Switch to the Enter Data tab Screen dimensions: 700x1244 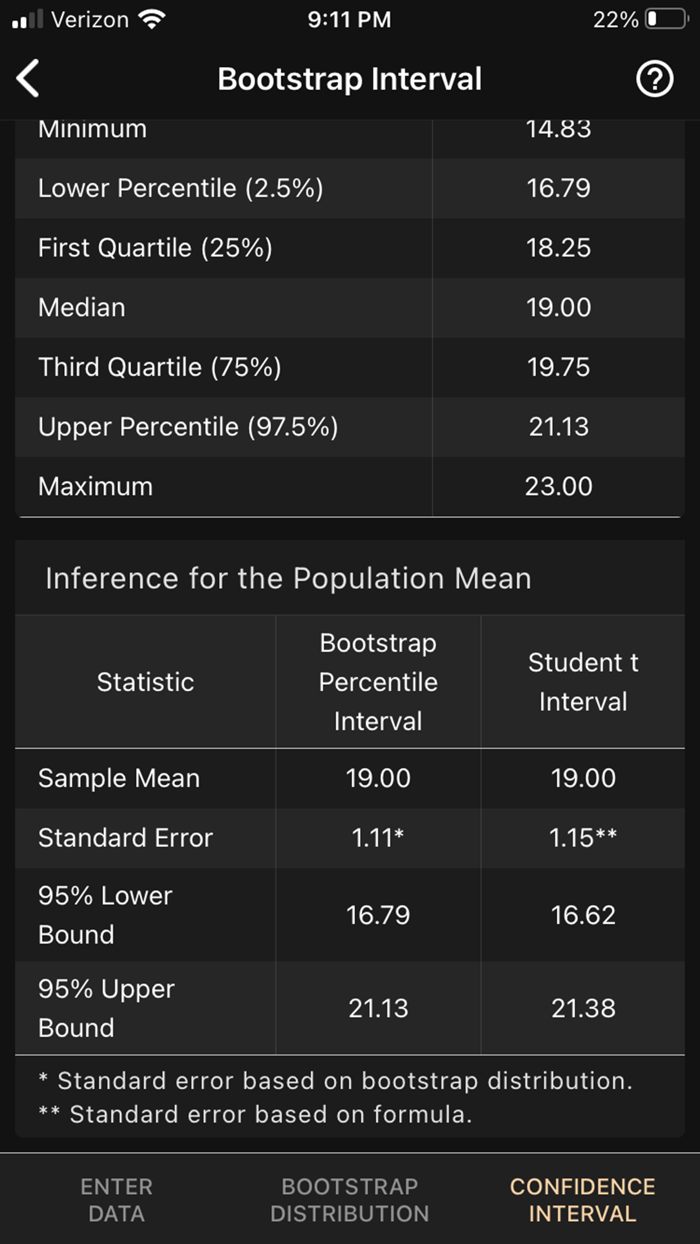point(116,1199)
